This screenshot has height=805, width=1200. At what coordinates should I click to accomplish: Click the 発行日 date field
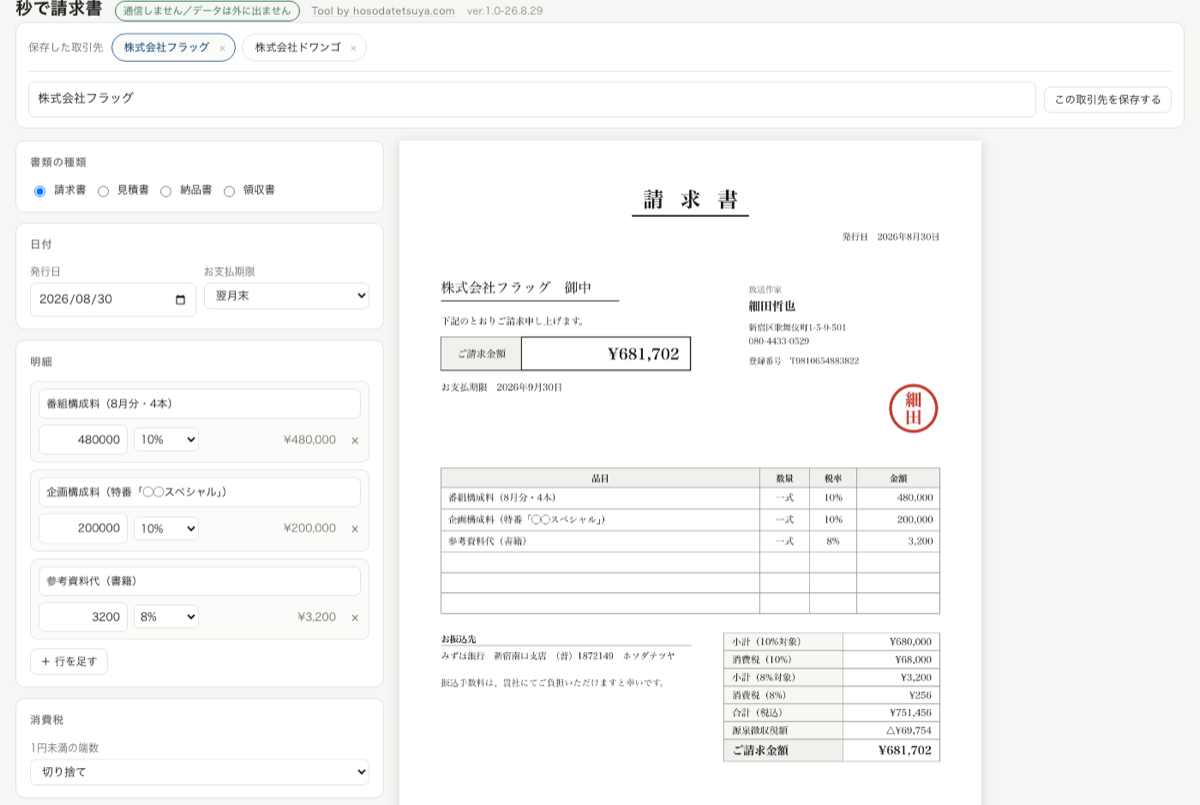(113, 300)
